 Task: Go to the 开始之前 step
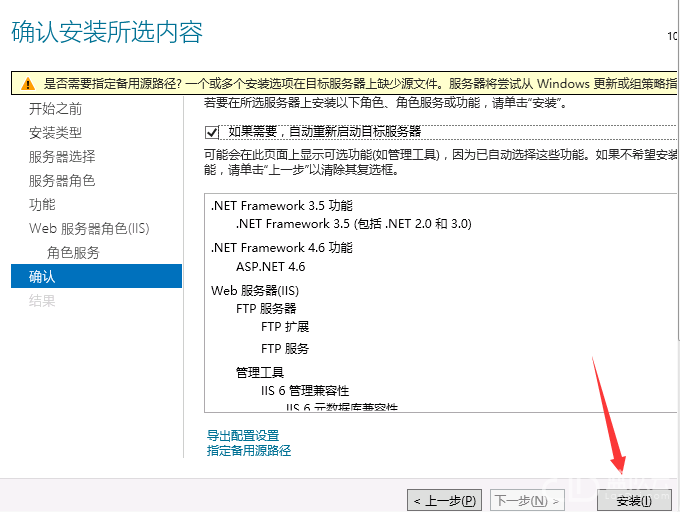click(56, 108)
